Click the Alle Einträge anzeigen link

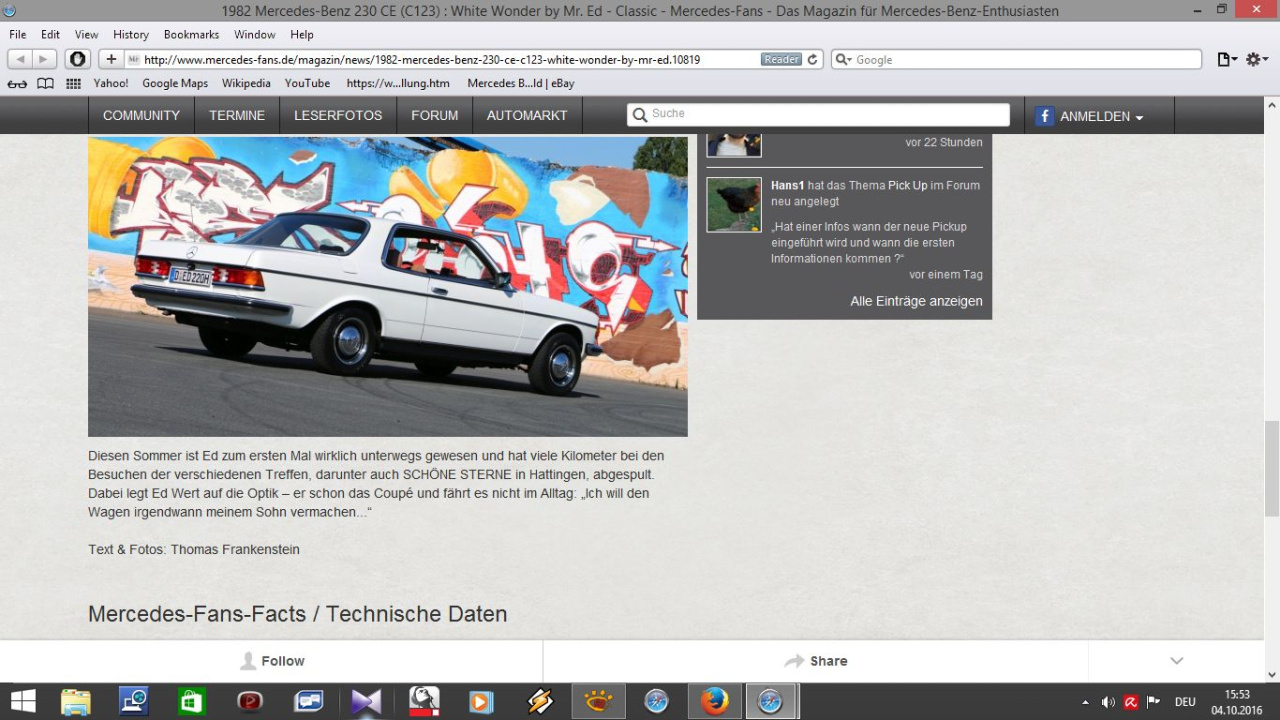[916, 301]
